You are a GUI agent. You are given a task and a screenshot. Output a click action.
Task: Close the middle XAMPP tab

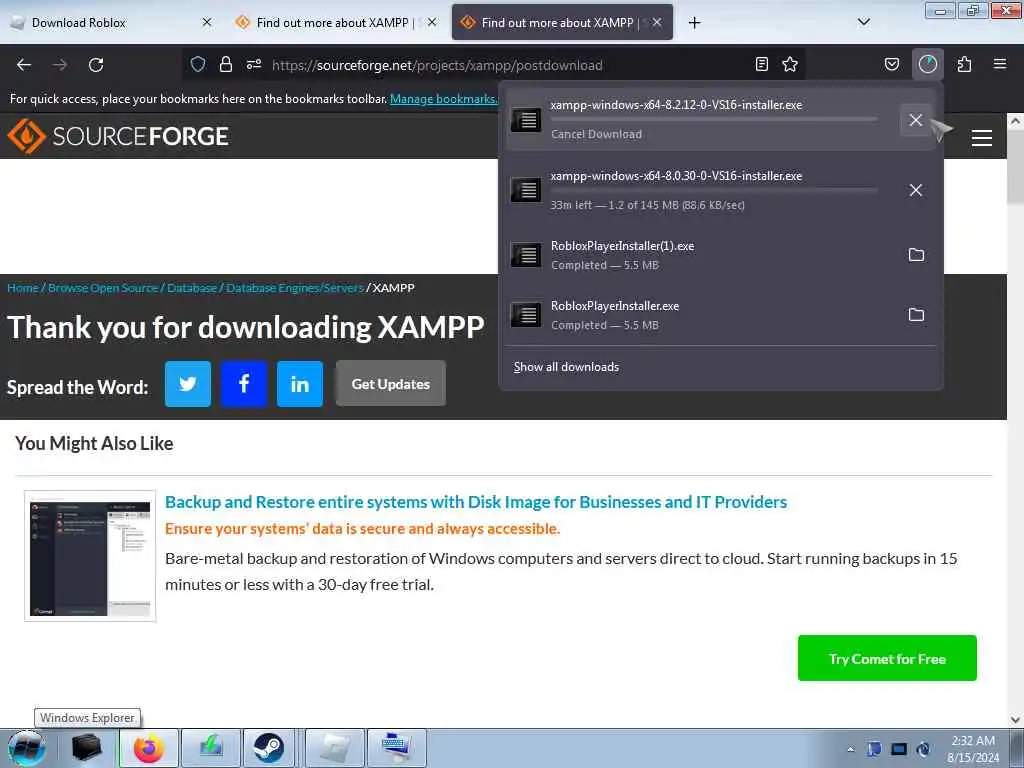point(432,22)
